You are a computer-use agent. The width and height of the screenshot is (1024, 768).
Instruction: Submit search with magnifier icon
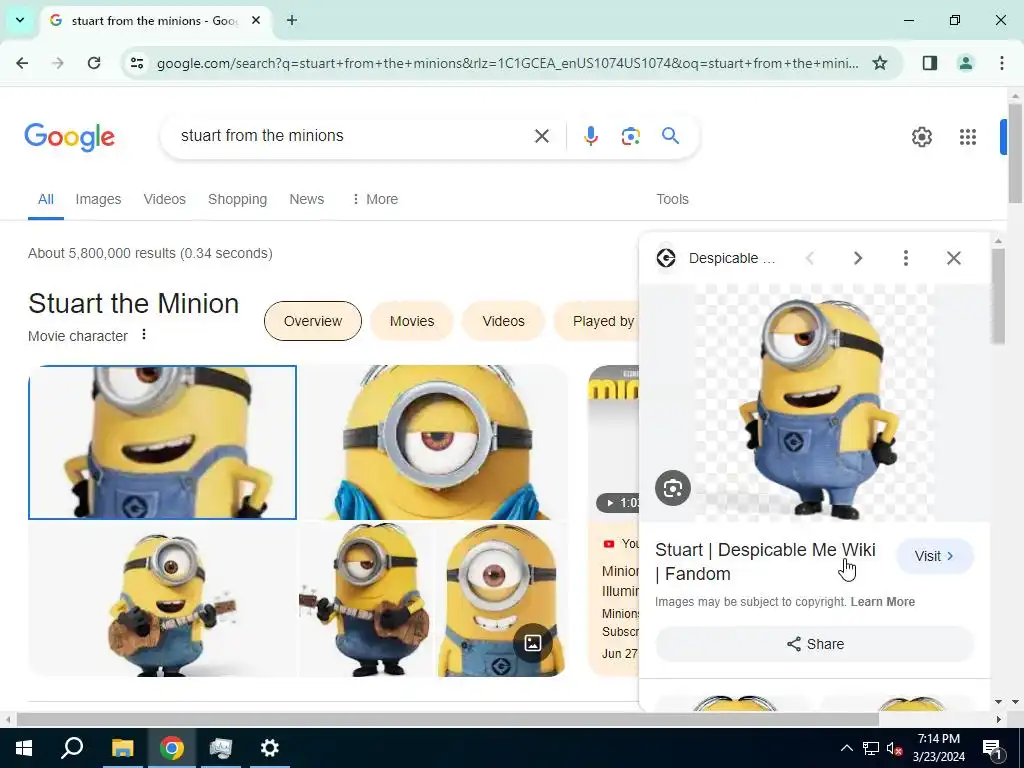pos(670,136)
